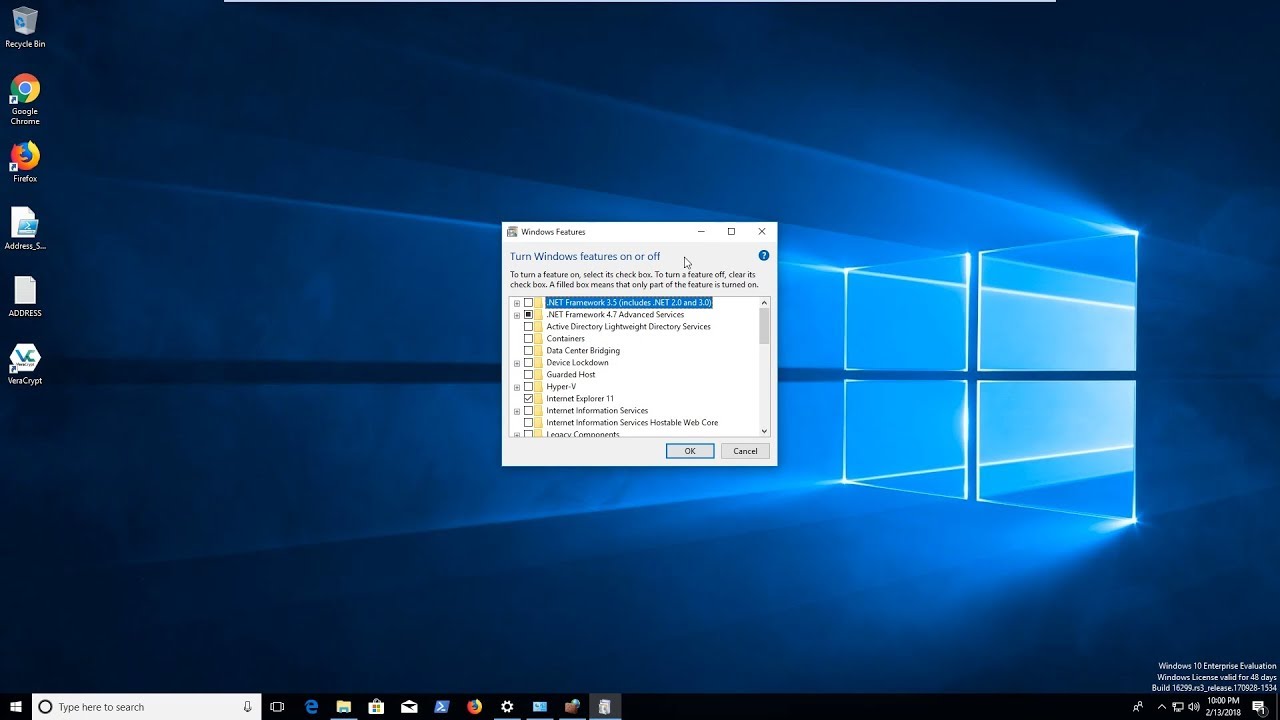Open the Mail app on the taskbar
This screenshot has height=720, width=1280.
[409, 707]
